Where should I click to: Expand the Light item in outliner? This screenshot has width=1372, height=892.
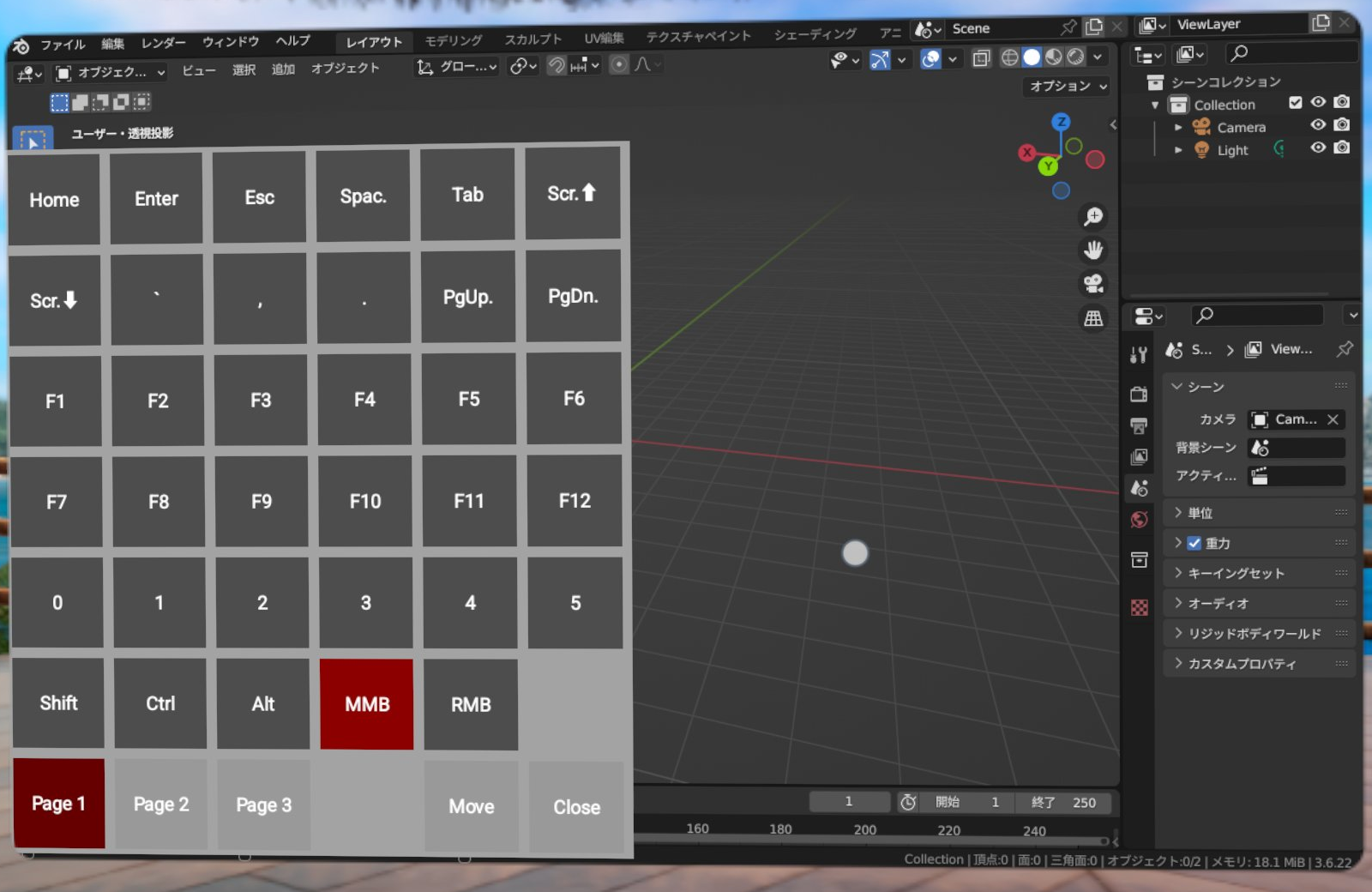1178,150
